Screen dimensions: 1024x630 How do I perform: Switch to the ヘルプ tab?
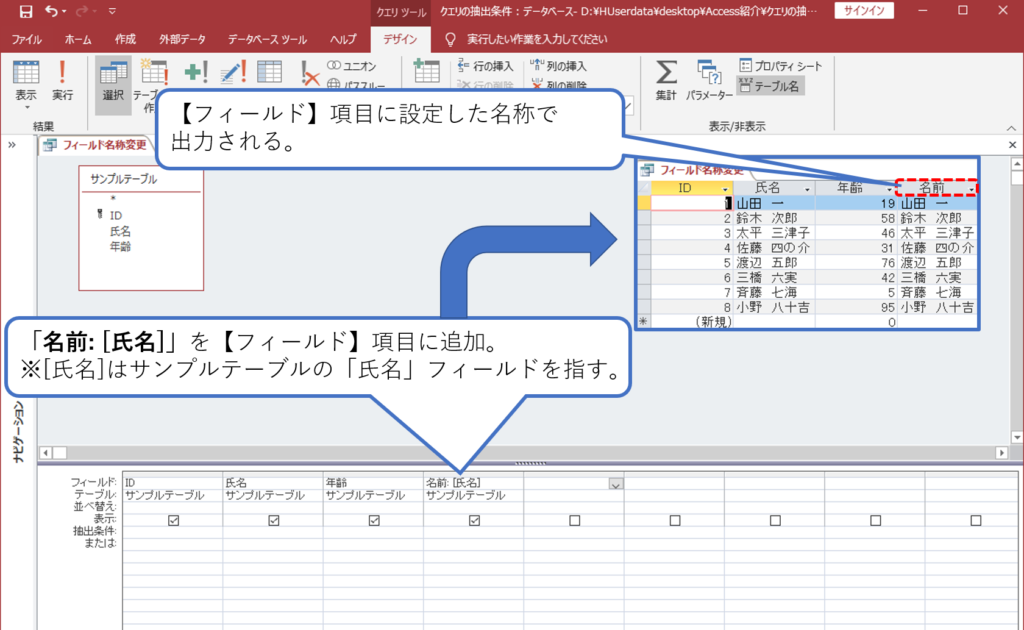[343, 40]
